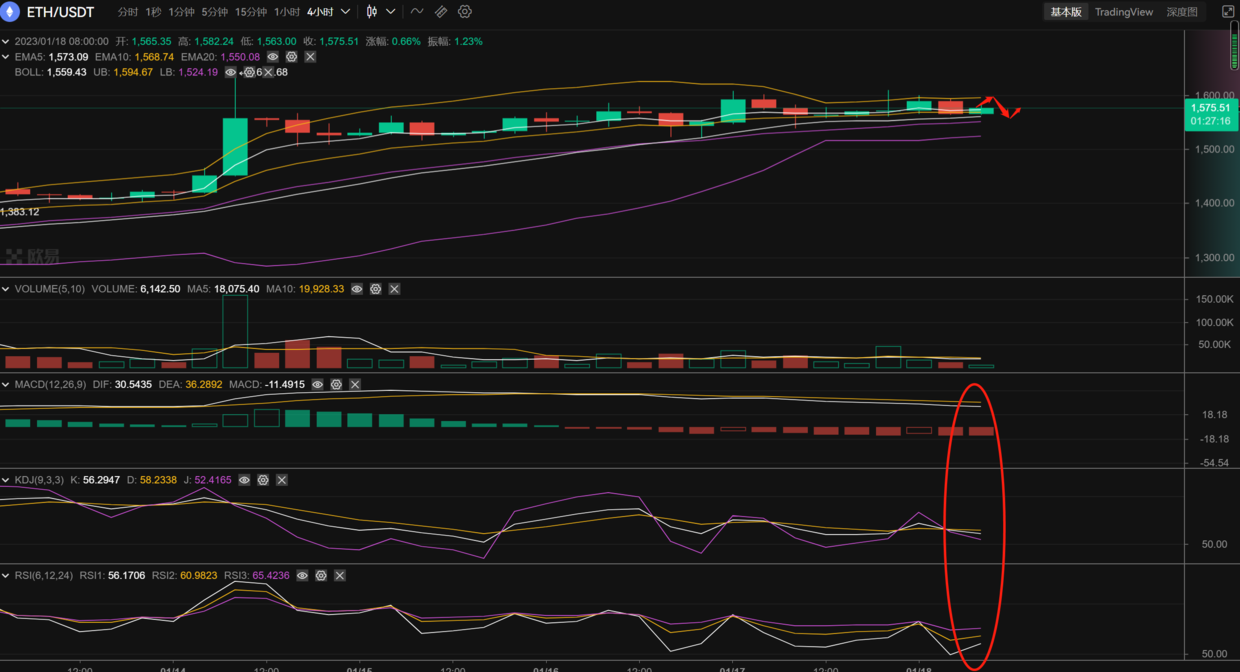Screen dimensions: 1240x672
Task: Remove the BOLL indicator
Action: point(268,72)
